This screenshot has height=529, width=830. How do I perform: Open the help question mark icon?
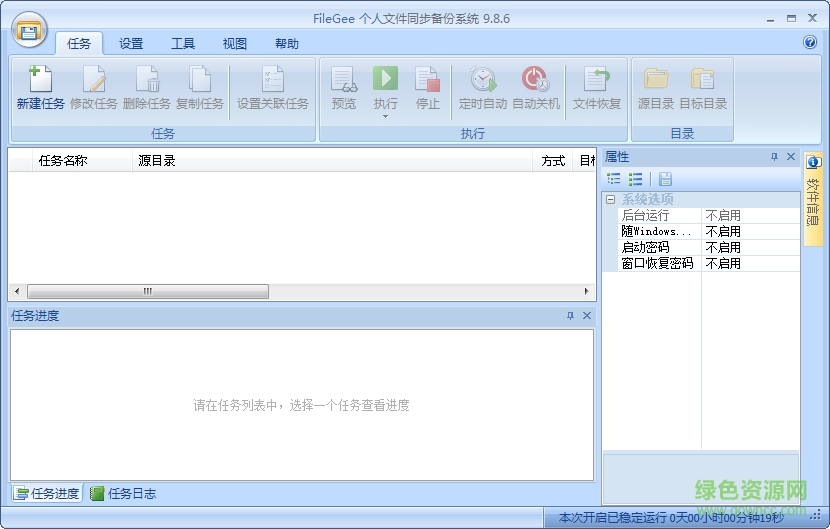pos(810,42)
